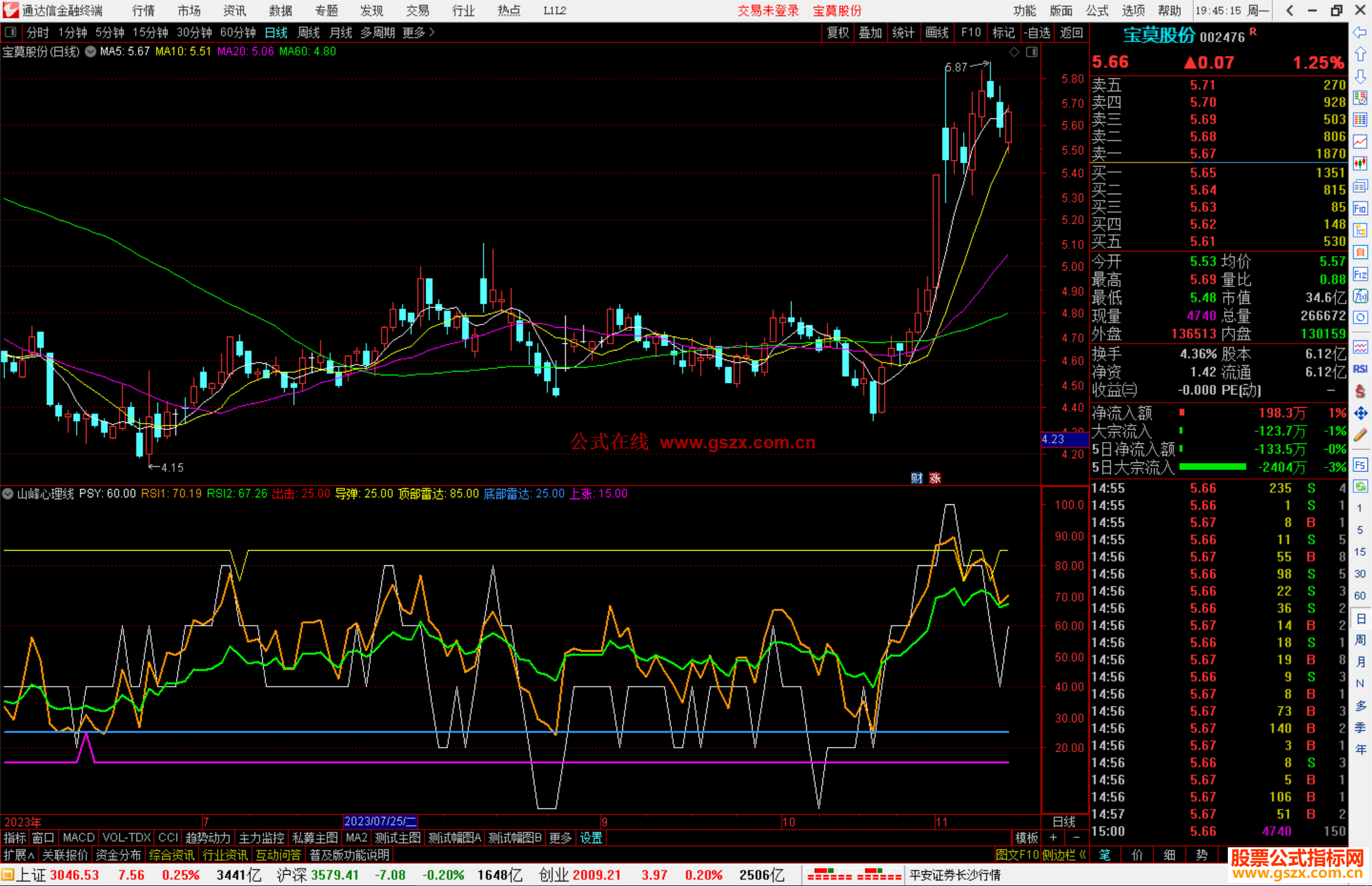Open the 行情 menu
1372x886 pixels.
(x=144, y=11)
